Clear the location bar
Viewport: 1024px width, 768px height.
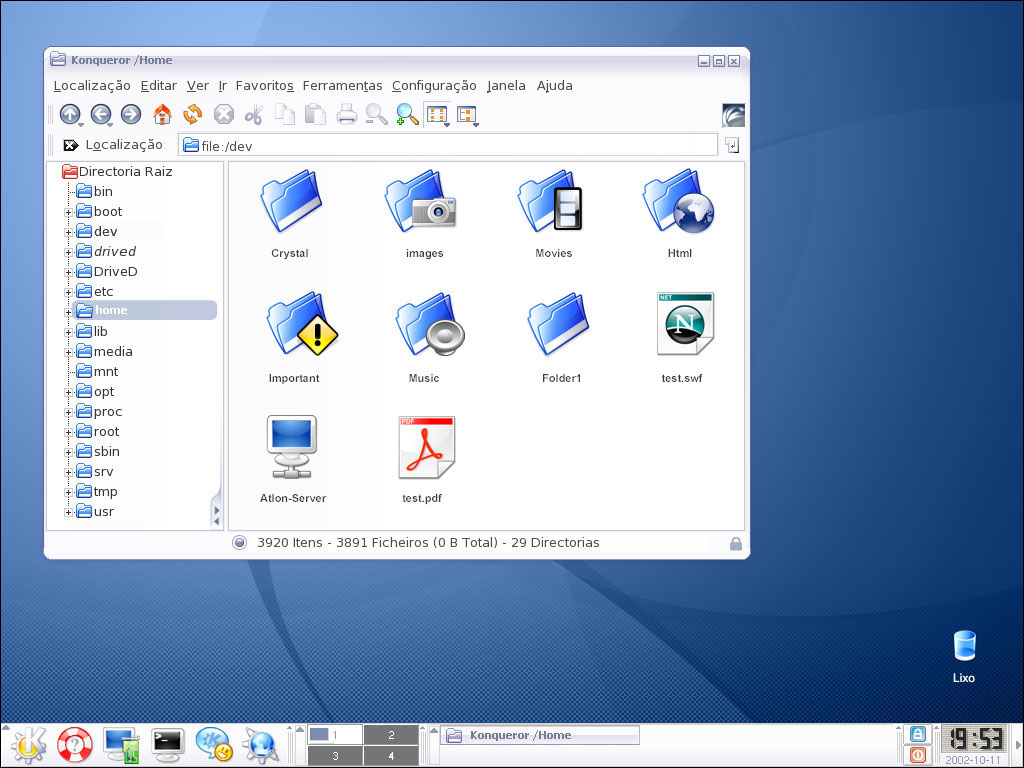(71, 145)
